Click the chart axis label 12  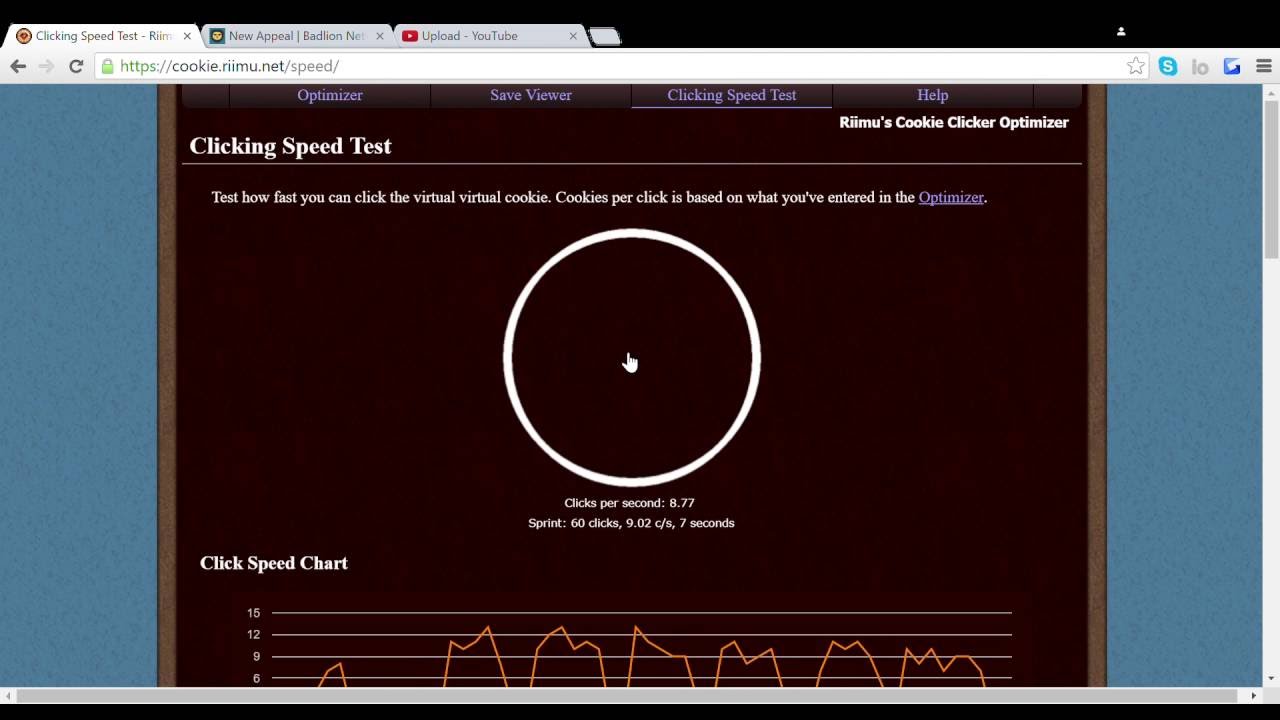point(254,635)
